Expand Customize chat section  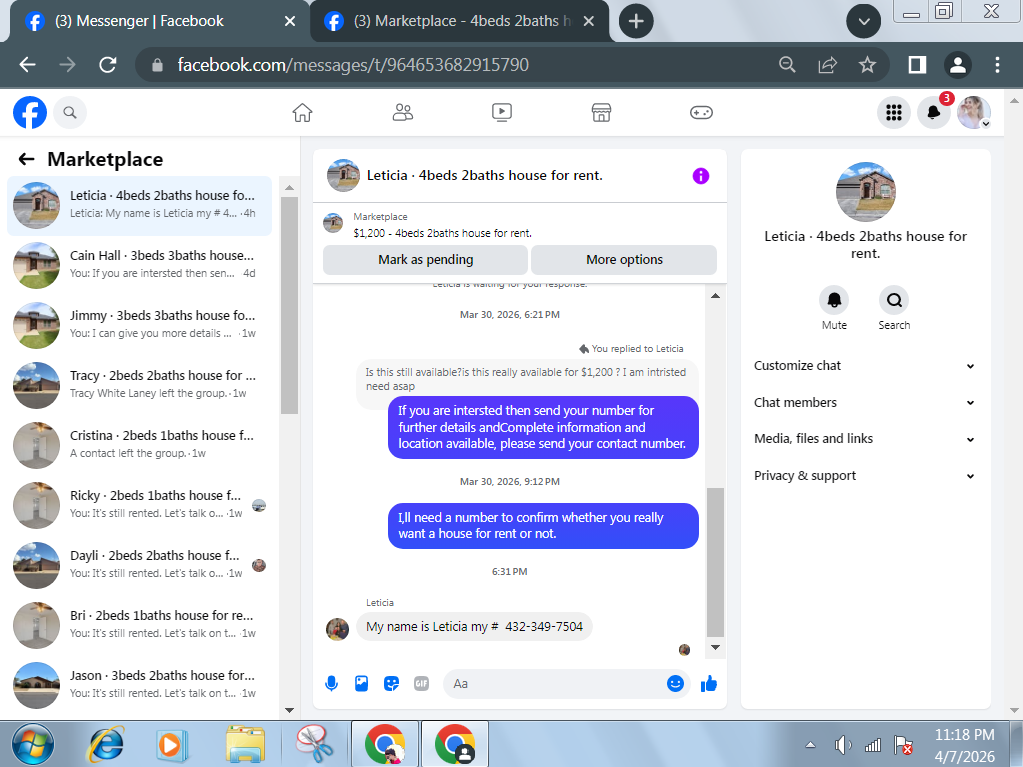[x=864, y=366]
